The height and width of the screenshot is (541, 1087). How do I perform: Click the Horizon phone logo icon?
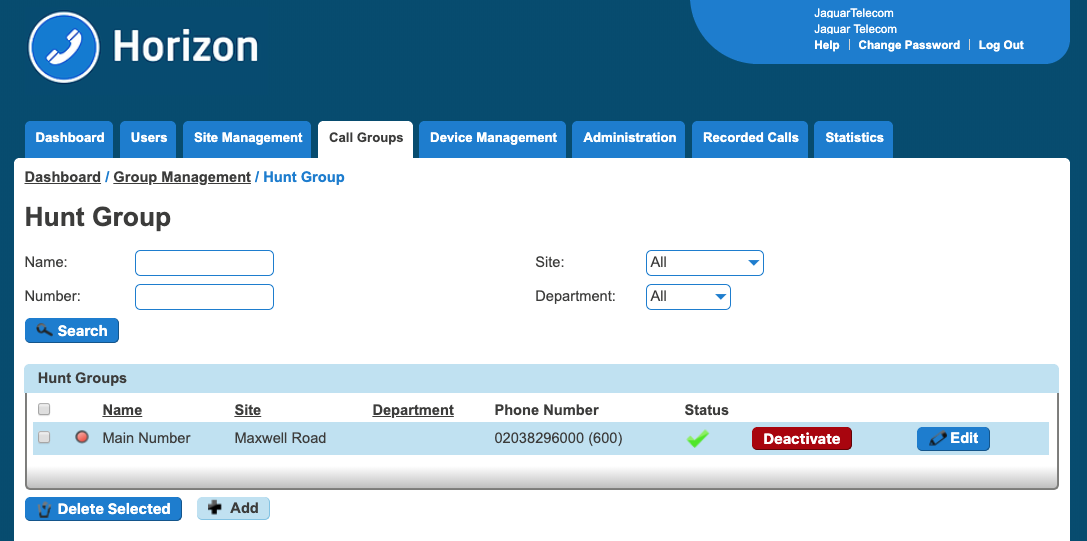tap(64, 47)
